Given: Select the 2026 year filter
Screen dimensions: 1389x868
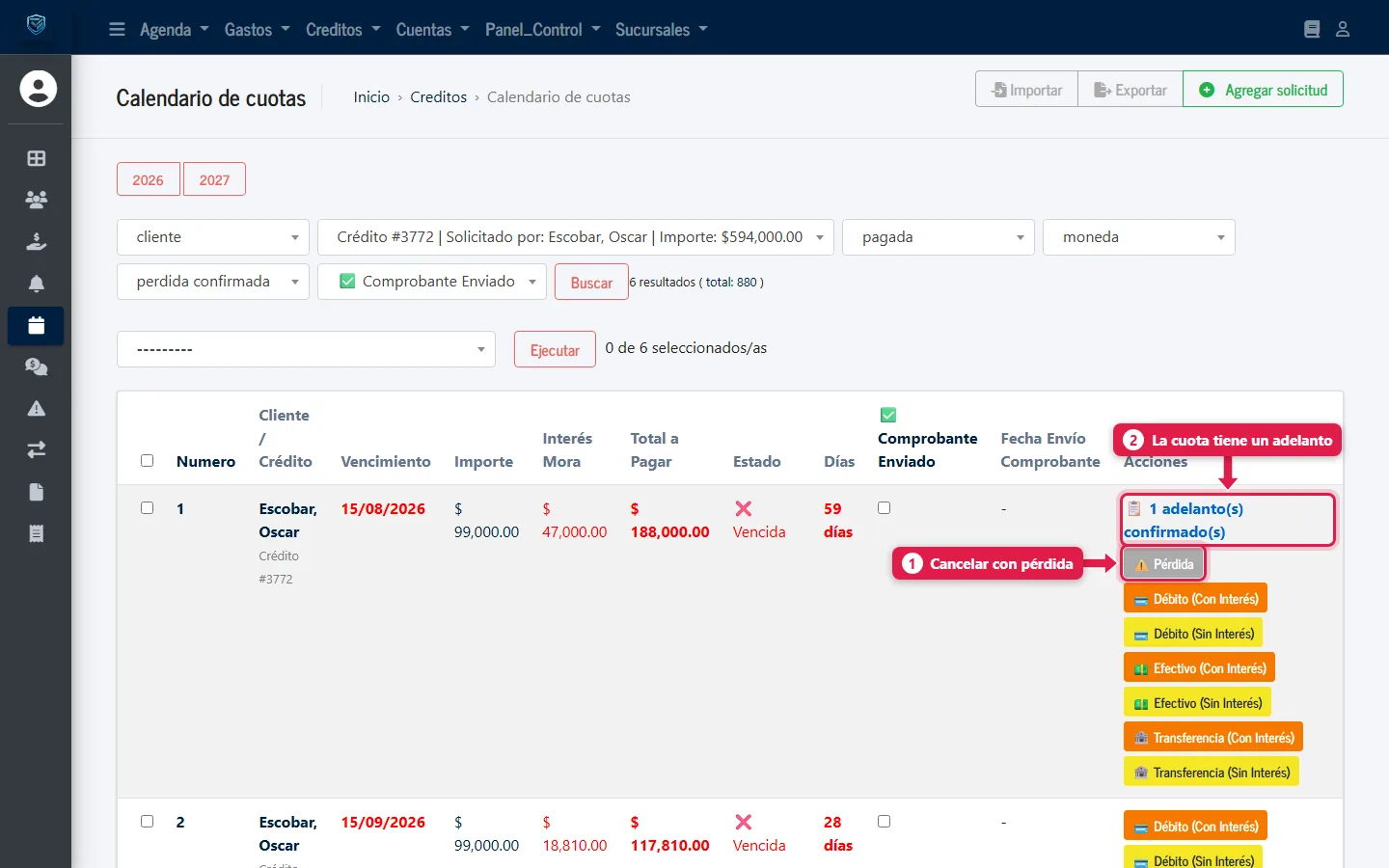Looking at the screenshot, I should 149,179.
